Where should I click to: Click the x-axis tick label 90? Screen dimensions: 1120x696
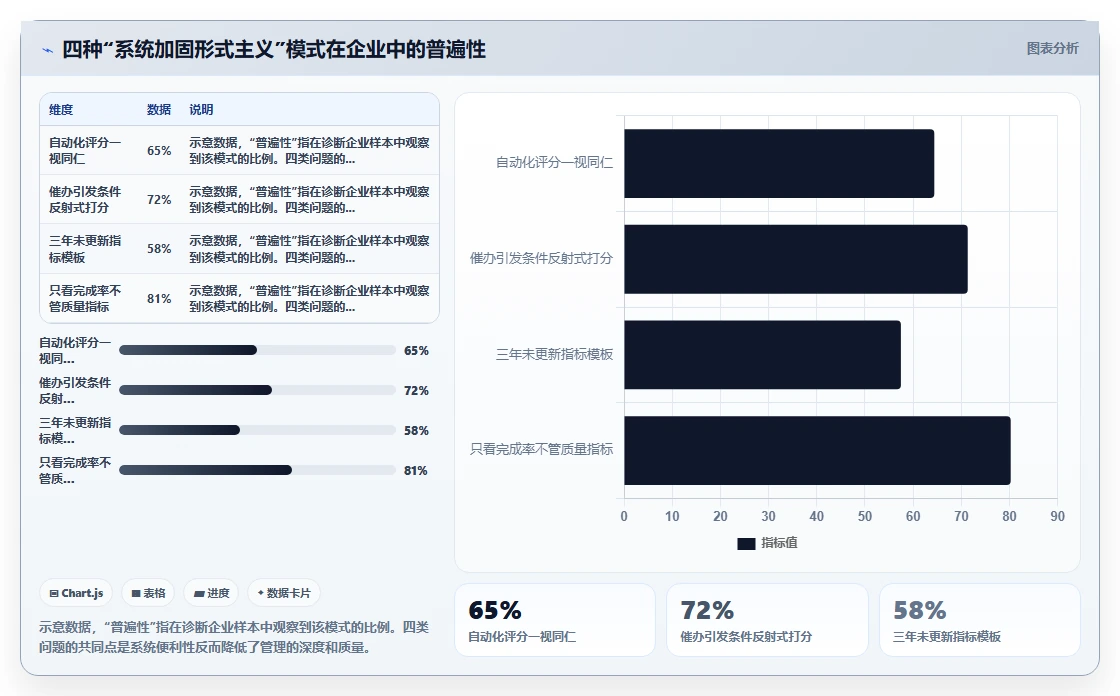pos(1057,517)
